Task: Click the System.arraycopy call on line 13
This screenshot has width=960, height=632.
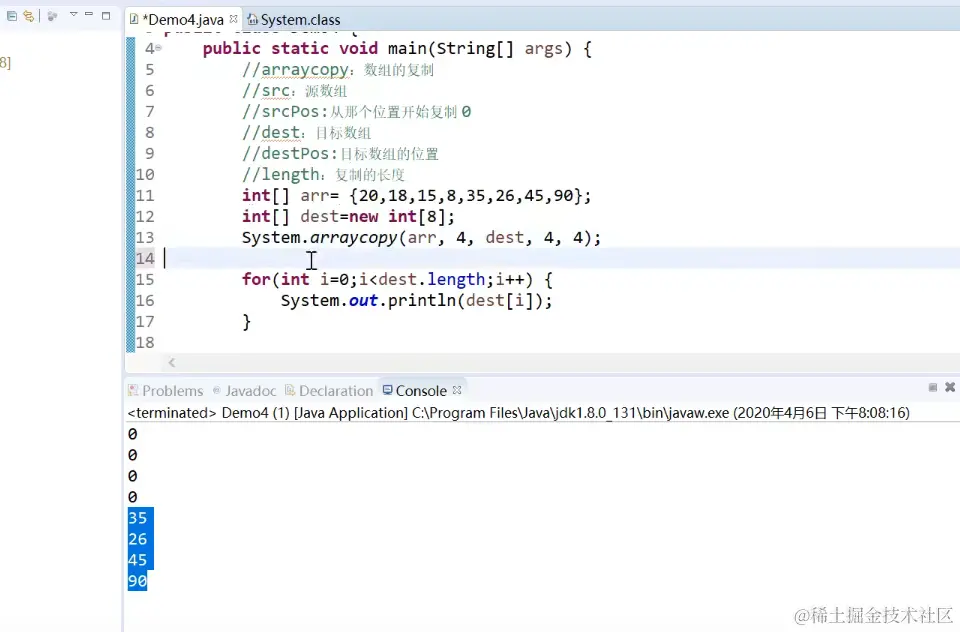Action: [x=421, y=238]
